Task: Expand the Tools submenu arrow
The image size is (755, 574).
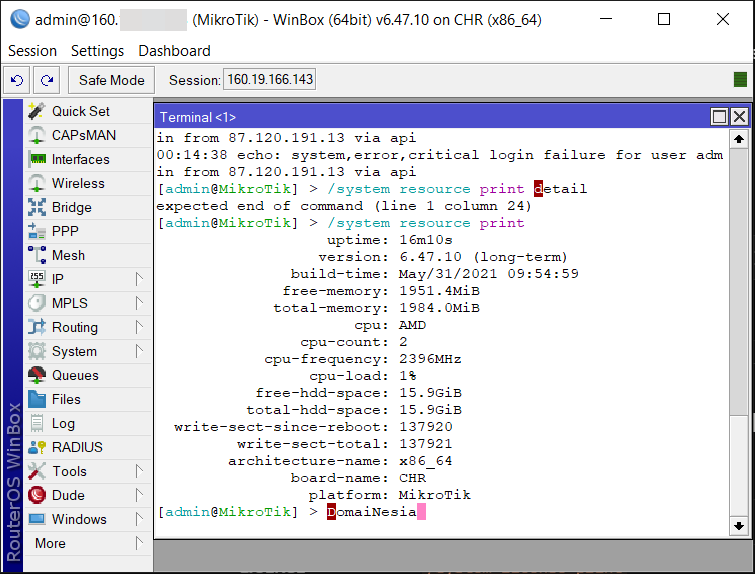Action: click(139, 471)
